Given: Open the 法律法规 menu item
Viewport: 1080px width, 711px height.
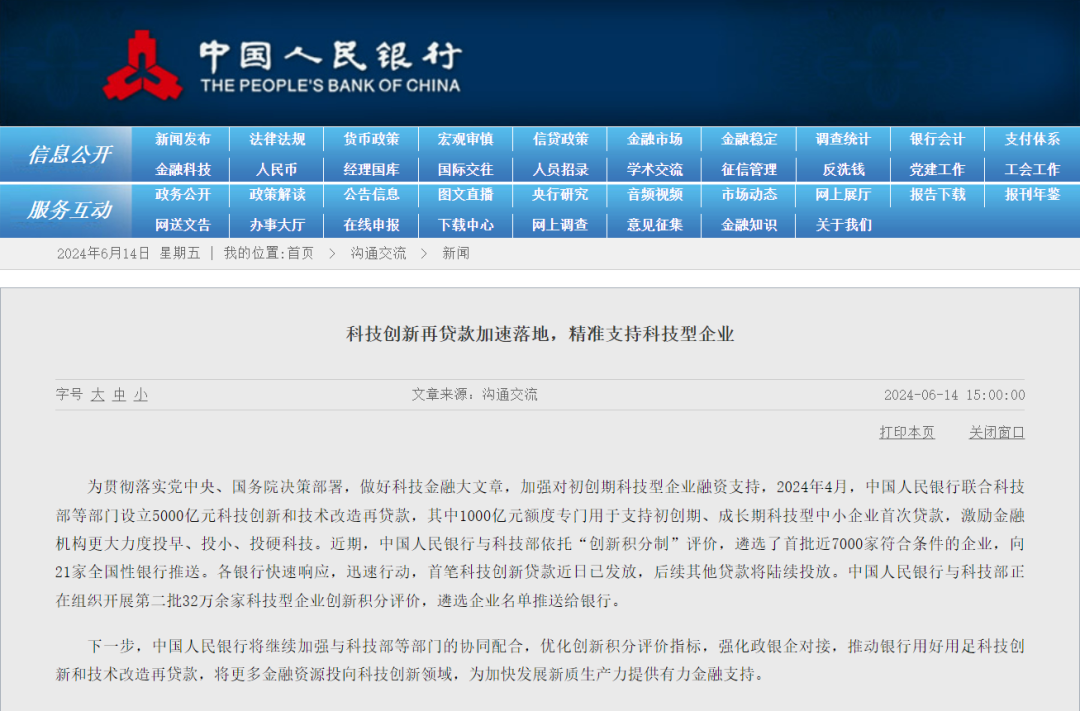Looking at the screenshot, I should [x=277, y=139].
